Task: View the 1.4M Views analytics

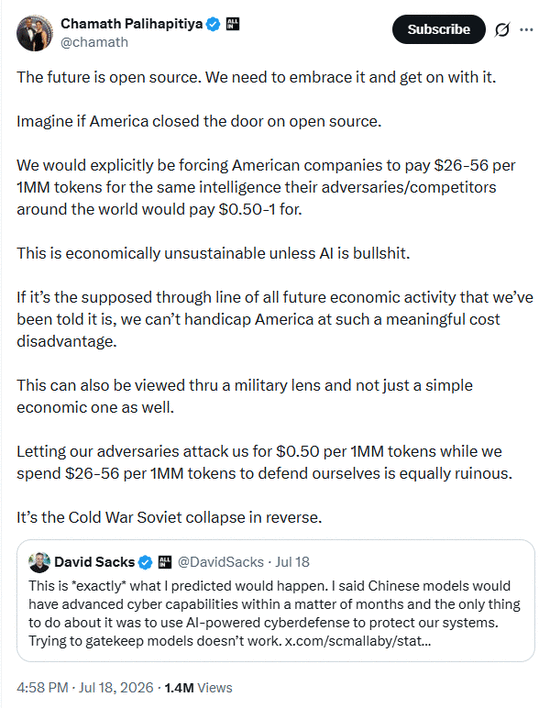Action: (x=198, y=688)
